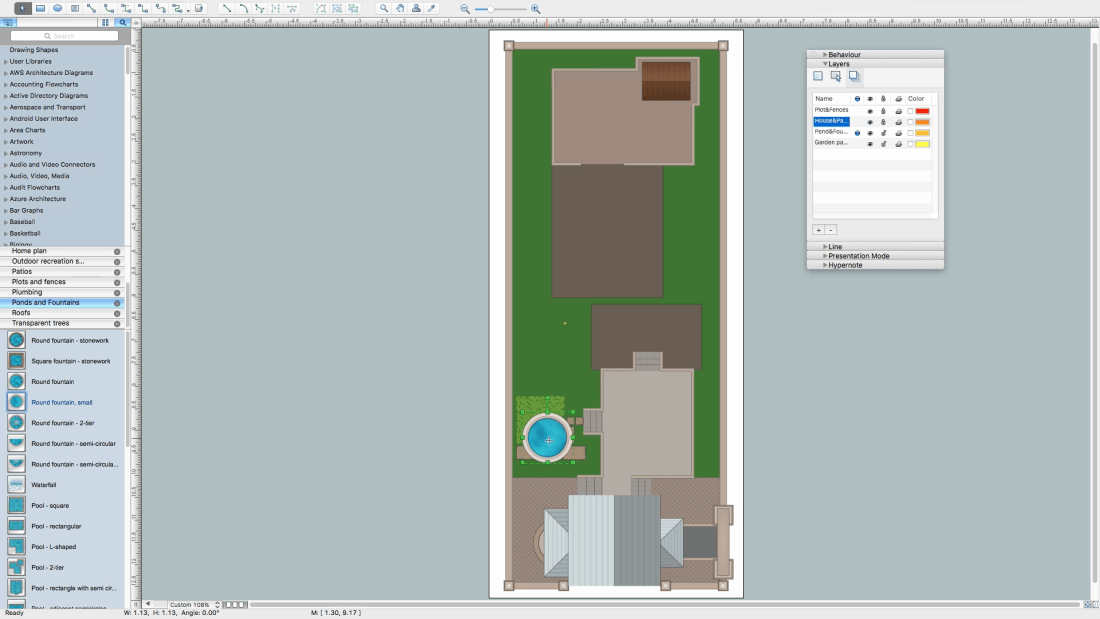
Task: Add a new layer with plus button
Action: [x=818, y=230]
